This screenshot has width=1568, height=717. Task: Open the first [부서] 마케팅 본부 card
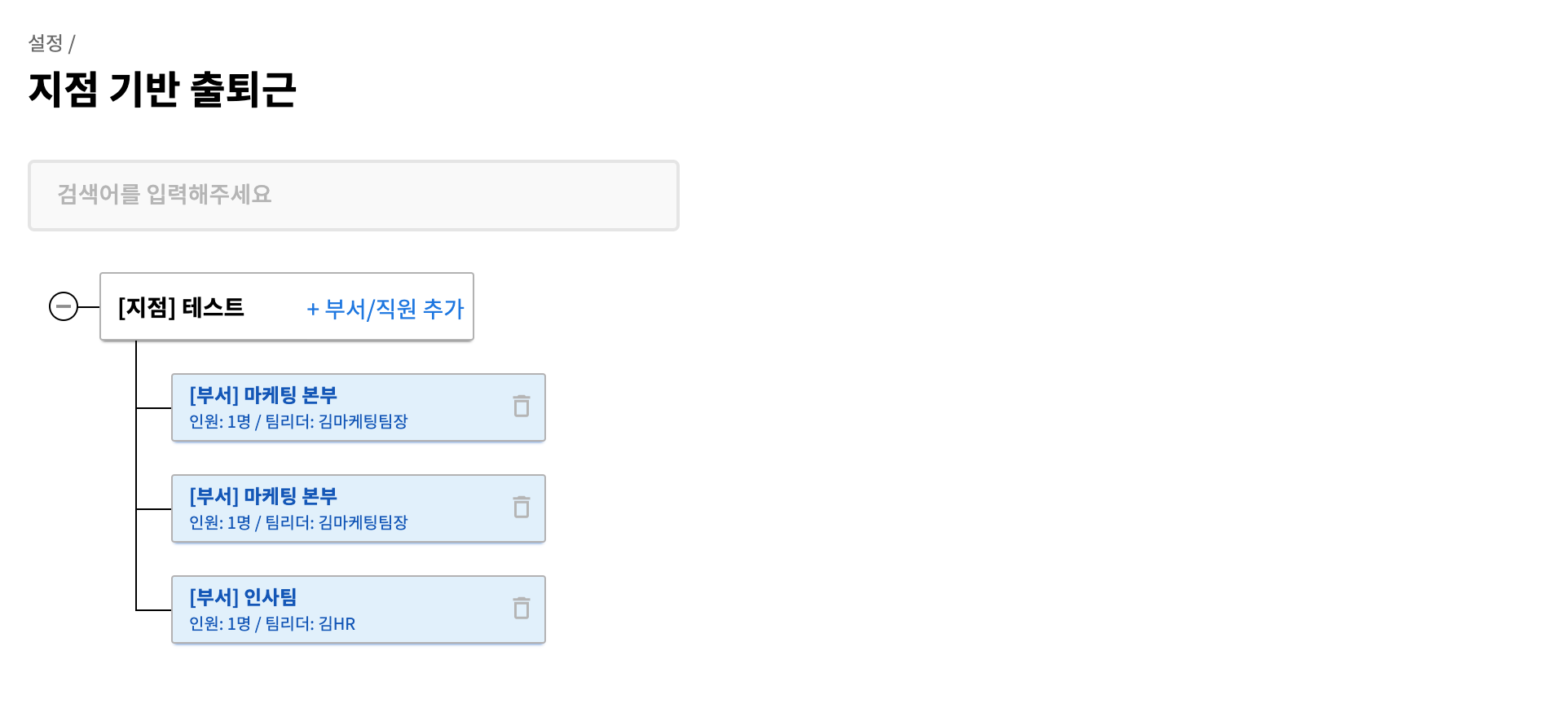[x=359, y=407]
